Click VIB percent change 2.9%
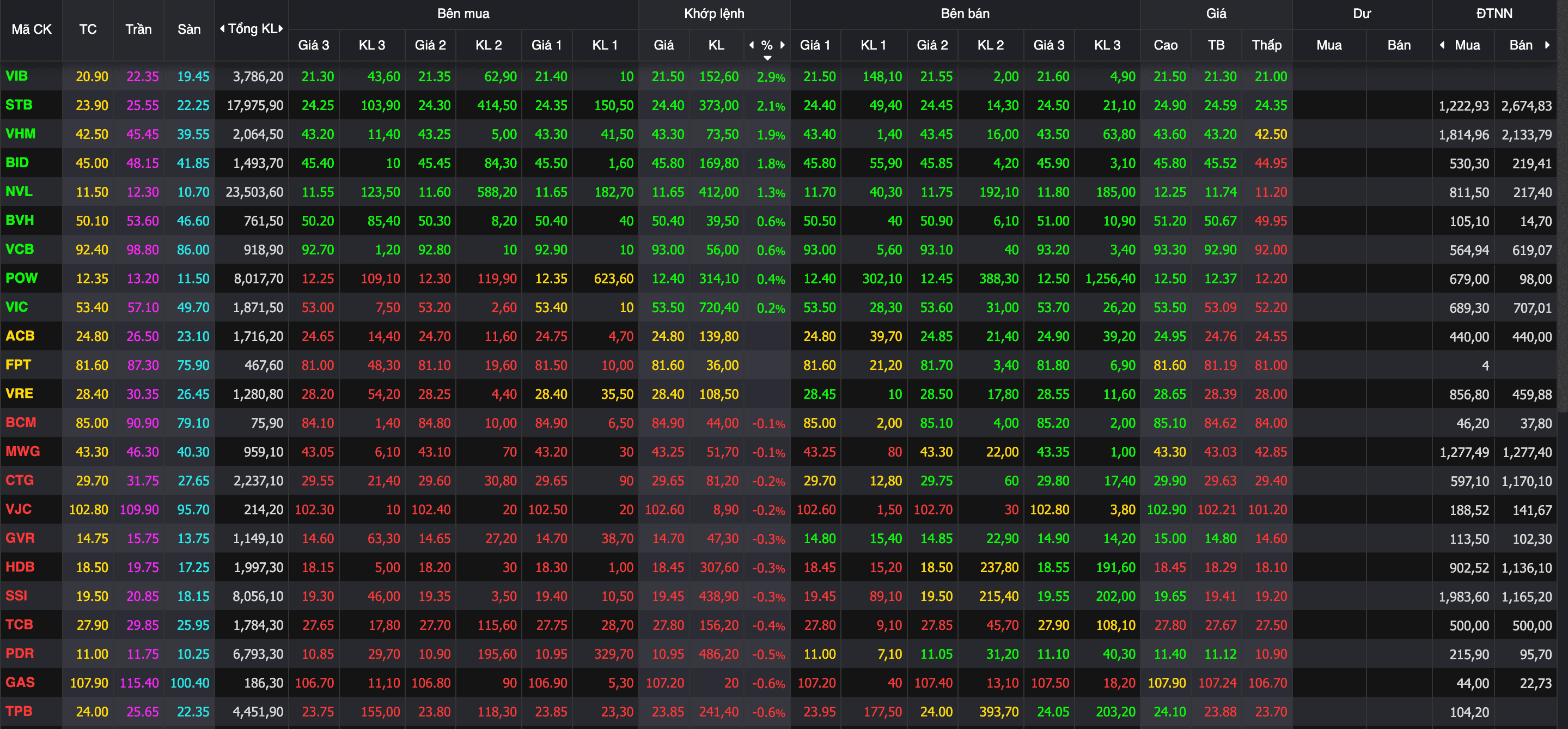 pyautogui.click(x=771, y=77)
